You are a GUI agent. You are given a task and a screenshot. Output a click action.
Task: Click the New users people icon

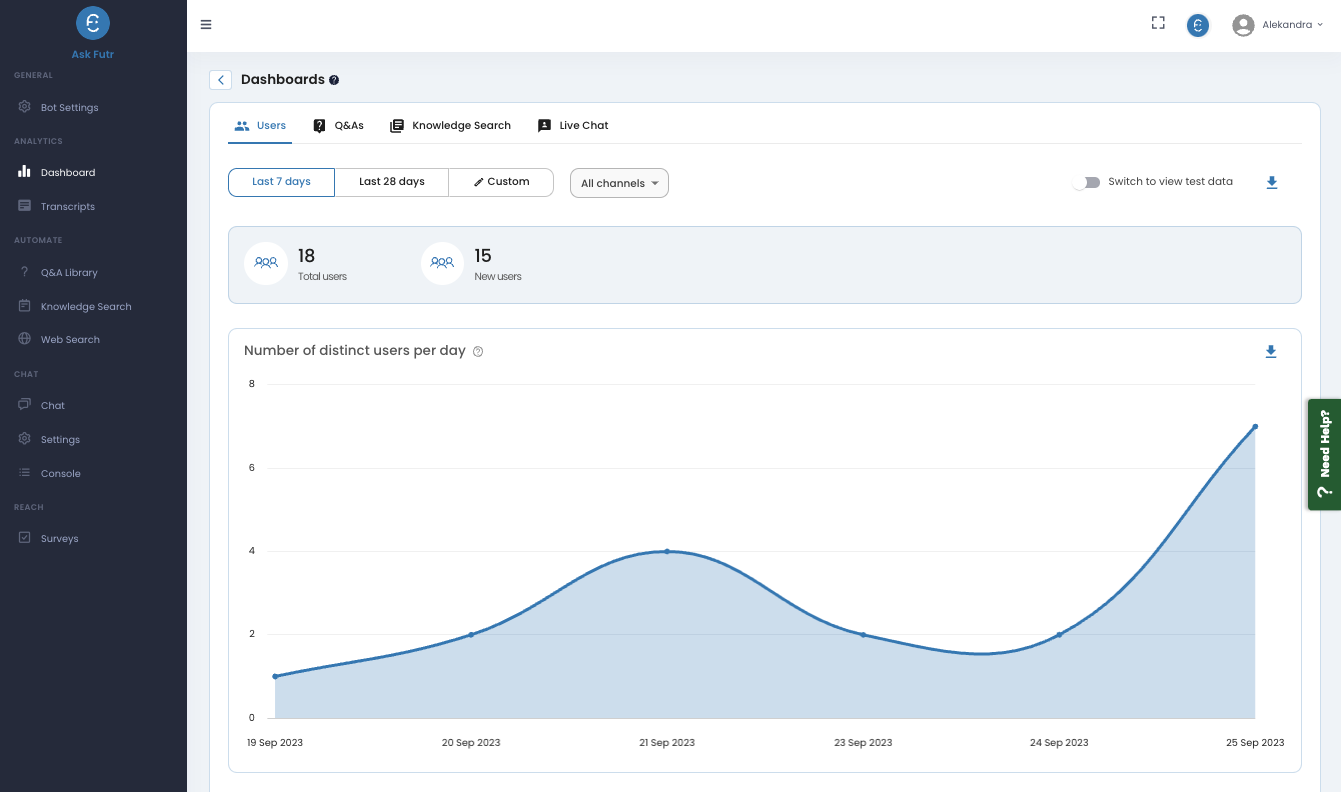(x=442, y=263)
